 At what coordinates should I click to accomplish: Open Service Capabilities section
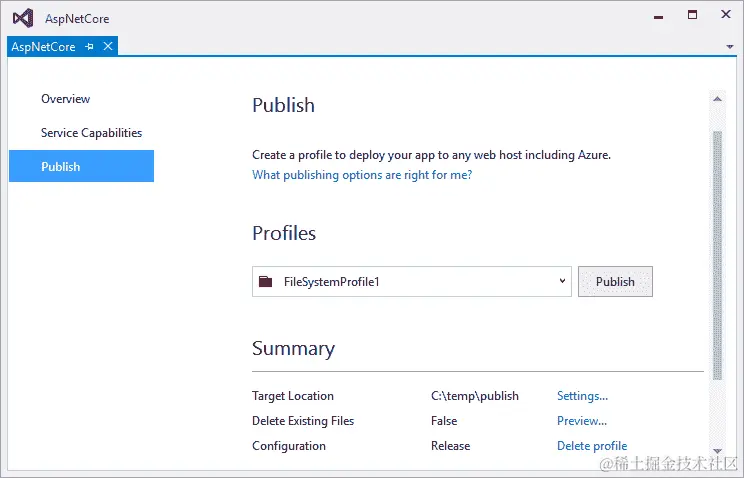click(92, 133)
